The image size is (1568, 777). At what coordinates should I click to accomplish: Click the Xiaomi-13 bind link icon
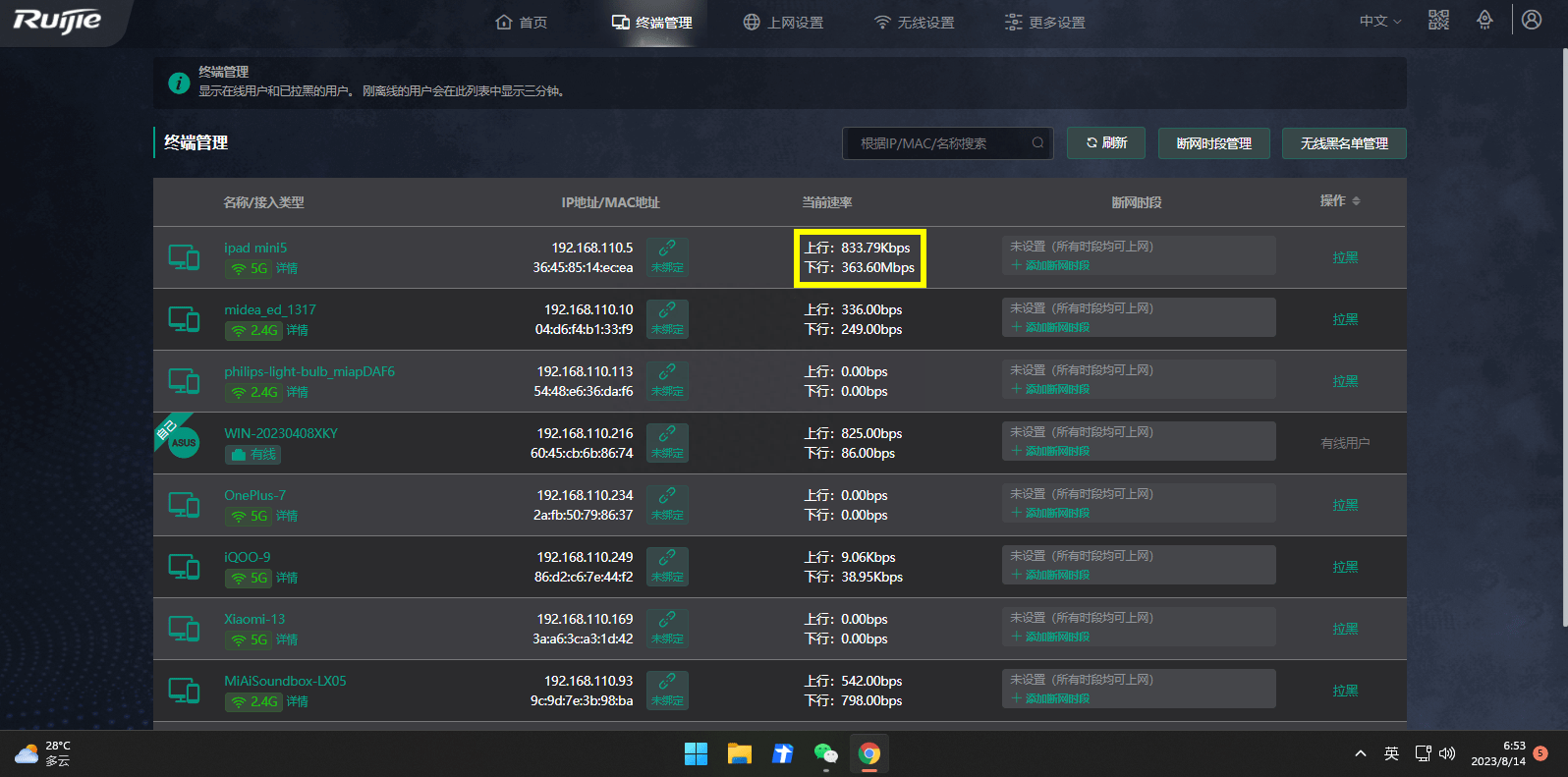click(667, 628)
